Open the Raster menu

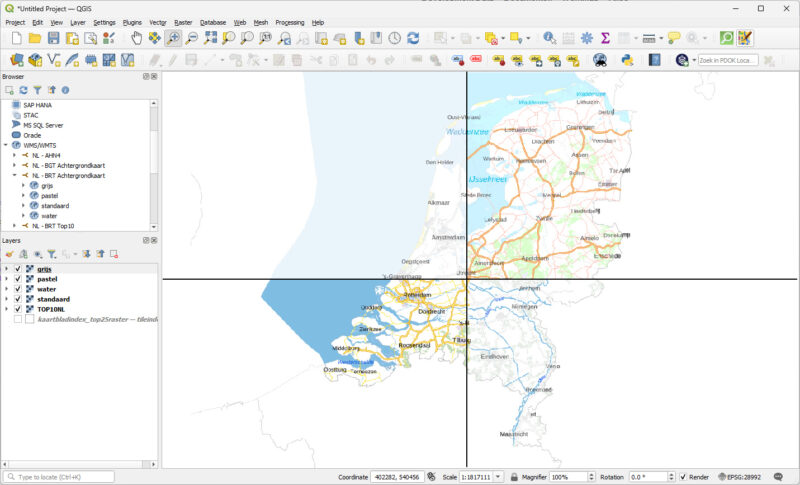183,22
